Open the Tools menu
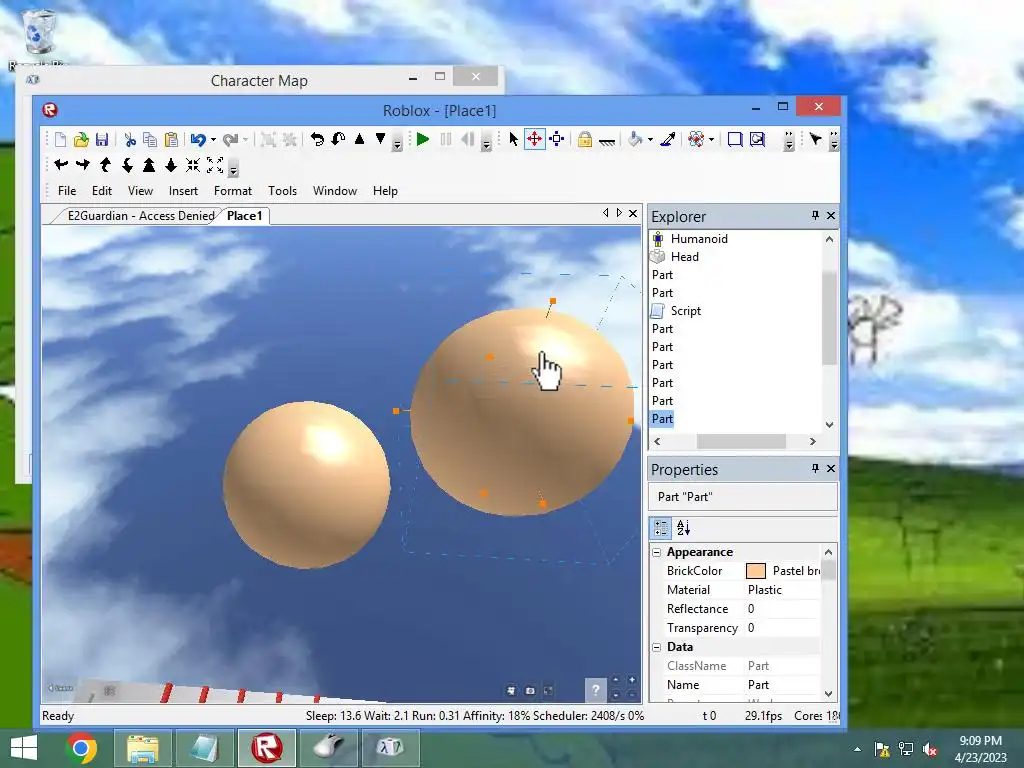1024x768 pixels. (x=282, y=191)
